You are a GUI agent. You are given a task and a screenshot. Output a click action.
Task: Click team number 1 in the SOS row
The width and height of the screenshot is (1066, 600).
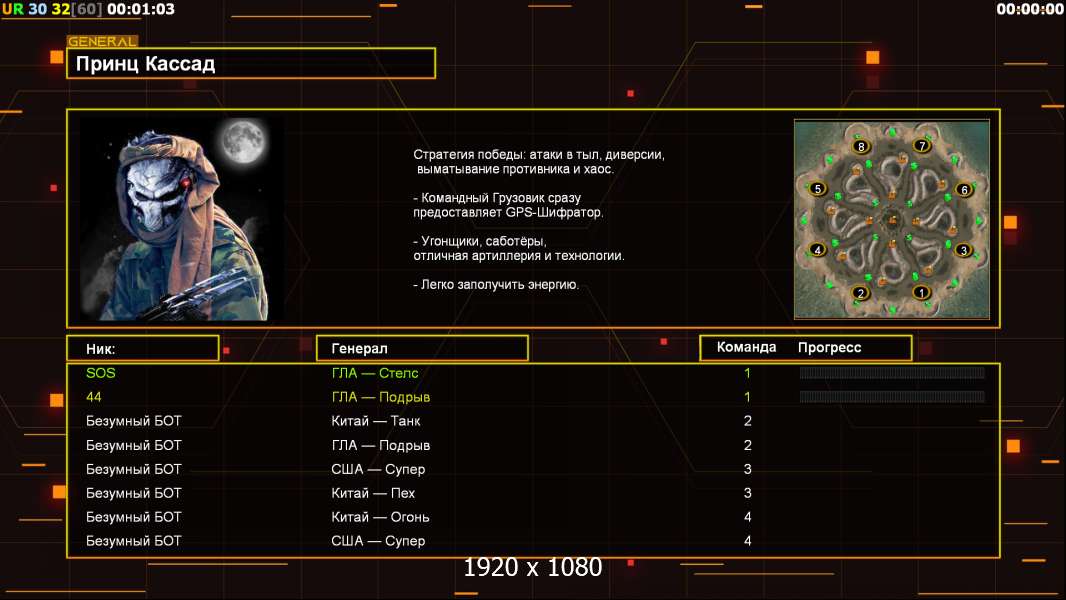747,373
